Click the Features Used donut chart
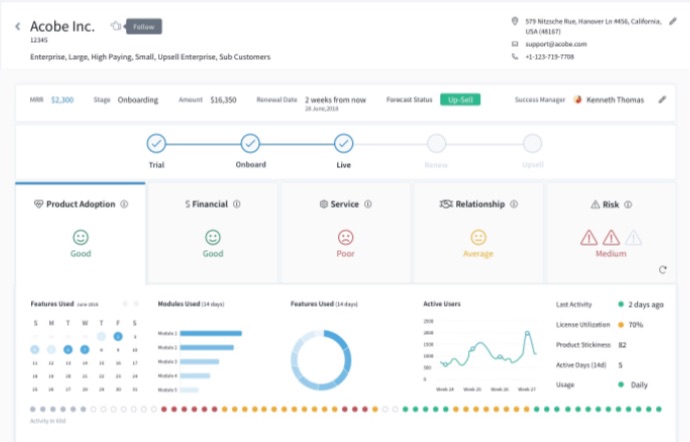The image size is (690, 442). (x=321, y=360)
